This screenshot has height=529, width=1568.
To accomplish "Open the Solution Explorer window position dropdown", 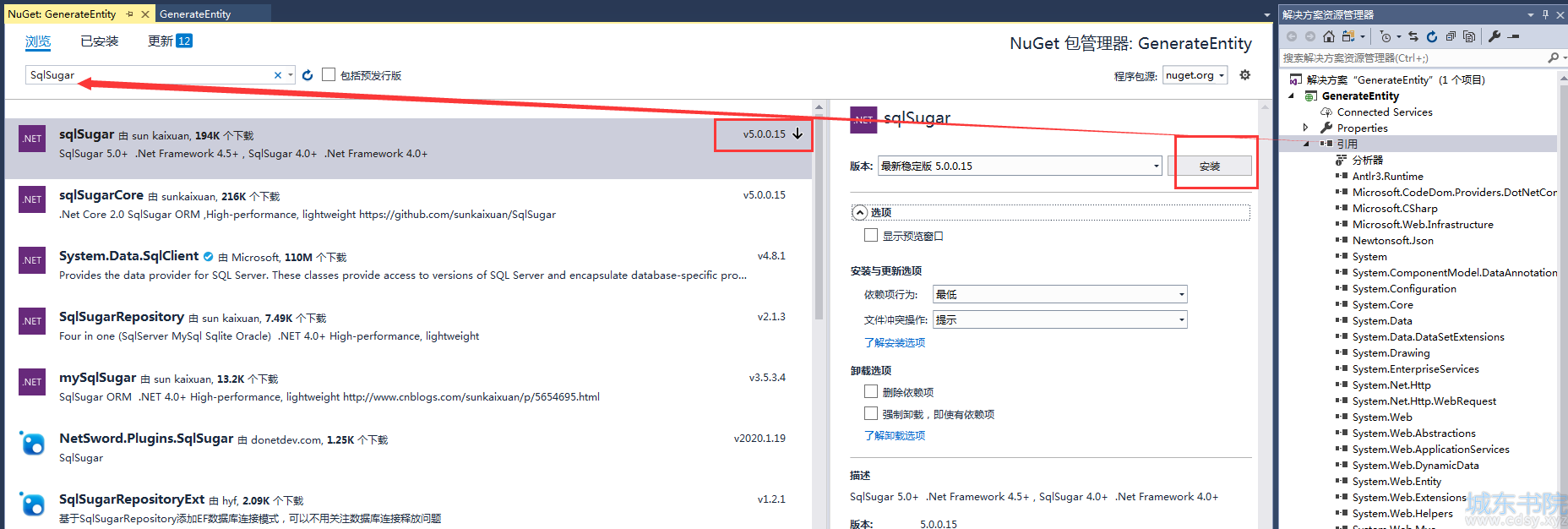I will click(1530, 14).
